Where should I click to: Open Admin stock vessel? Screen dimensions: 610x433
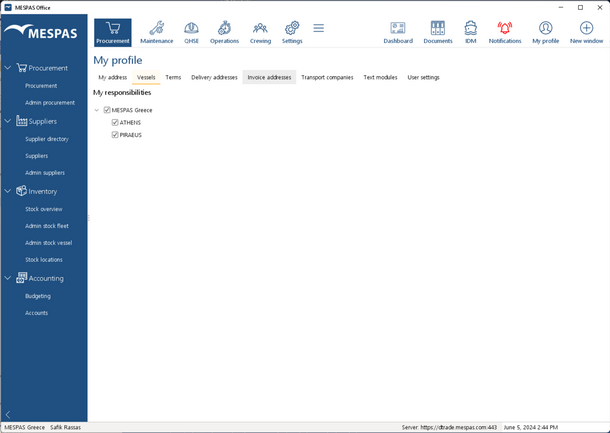pyautogui.click(x=49, y=243)
